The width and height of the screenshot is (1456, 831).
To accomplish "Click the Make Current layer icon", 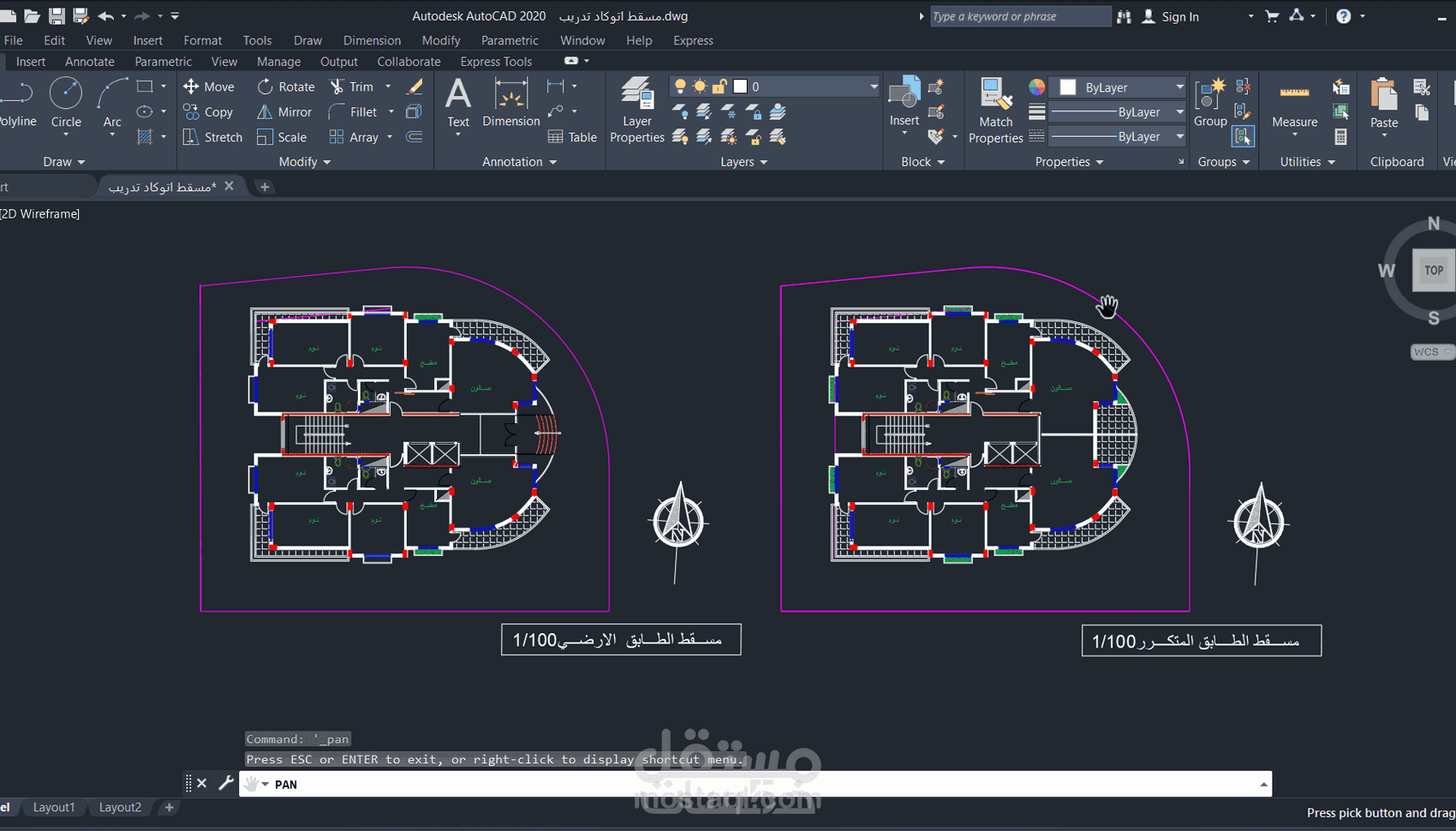I will [779, 111].
